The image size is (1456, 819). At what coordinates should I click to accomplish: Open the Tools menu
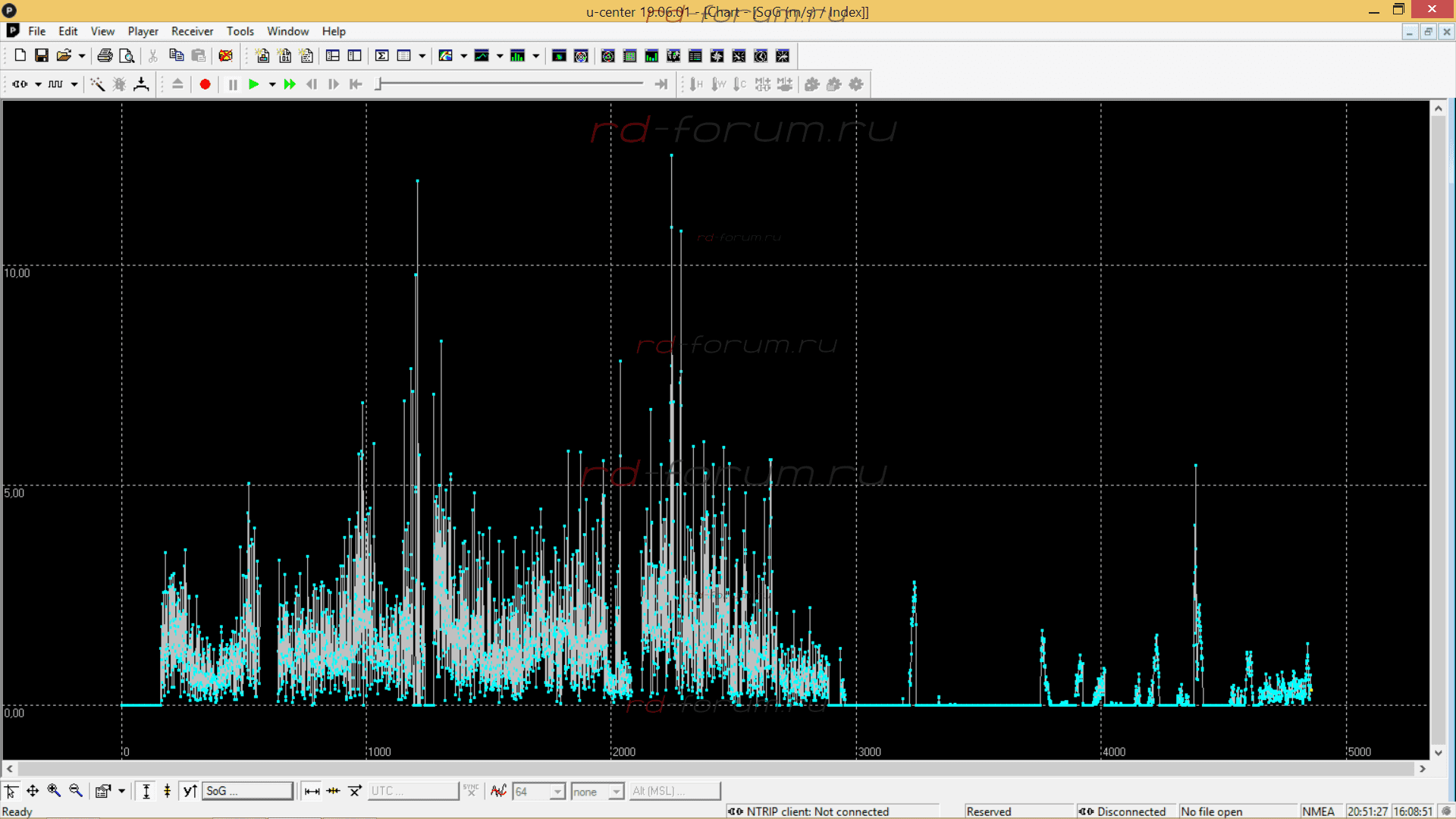pos(240,31)
